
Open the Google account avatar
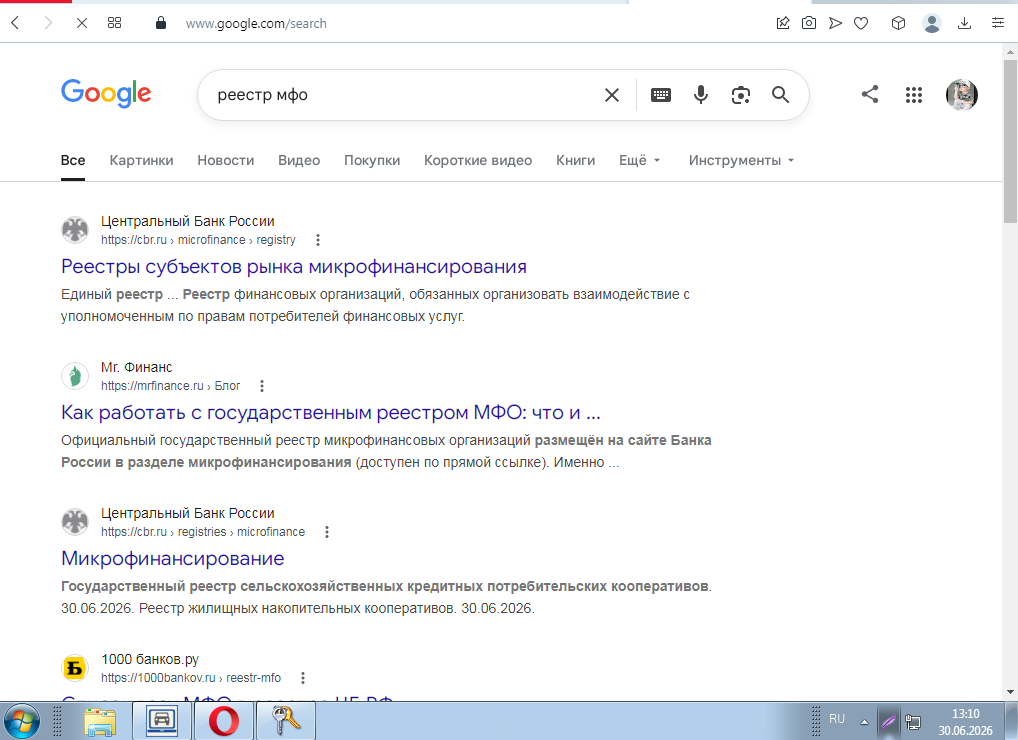(x=962, y=95)
